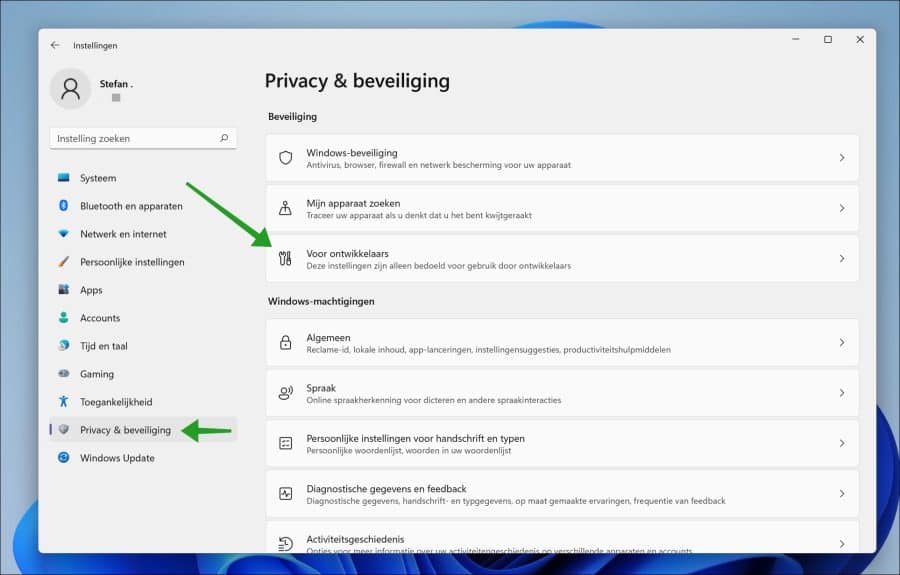Click the Windows Update sync icon
This screenshot has height=575, width=900.
64,457
